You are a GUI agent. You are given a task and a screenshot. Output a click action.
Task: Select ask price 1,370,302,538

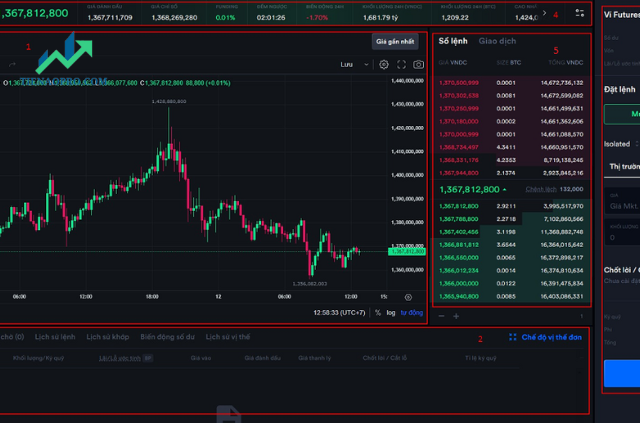click(459, 96)
